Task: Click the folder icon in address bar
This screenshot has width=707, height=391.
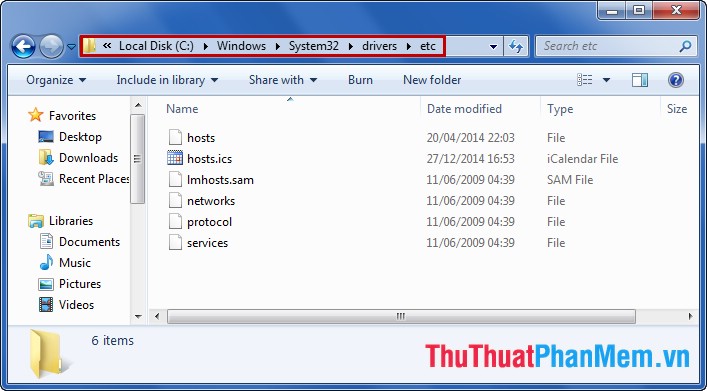Action: pyautogui.click(x=90, y=46)
